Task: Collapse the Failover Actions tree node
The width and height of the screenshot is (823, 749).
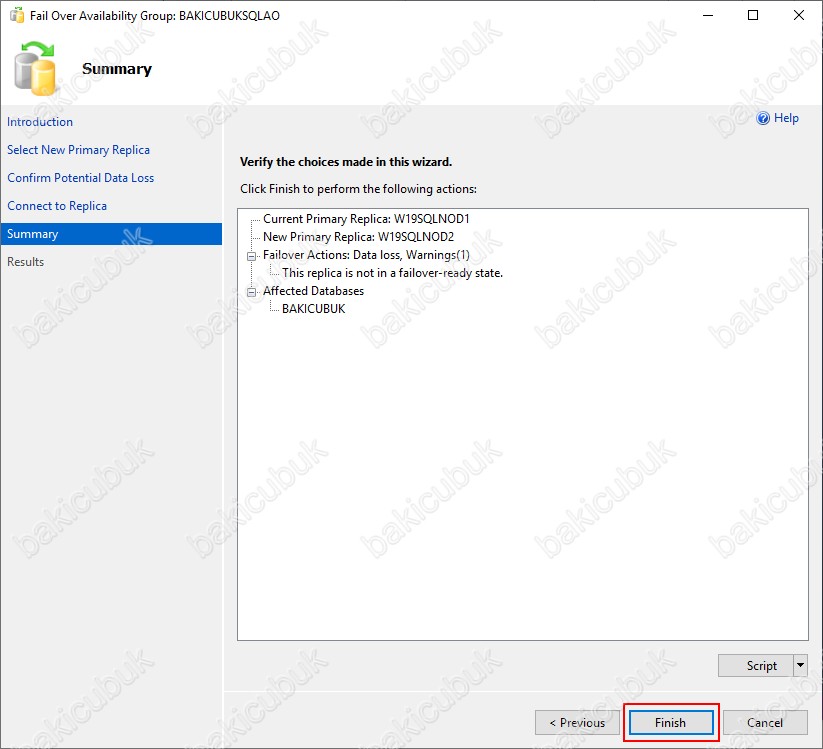Action: [x=251, y=256]
